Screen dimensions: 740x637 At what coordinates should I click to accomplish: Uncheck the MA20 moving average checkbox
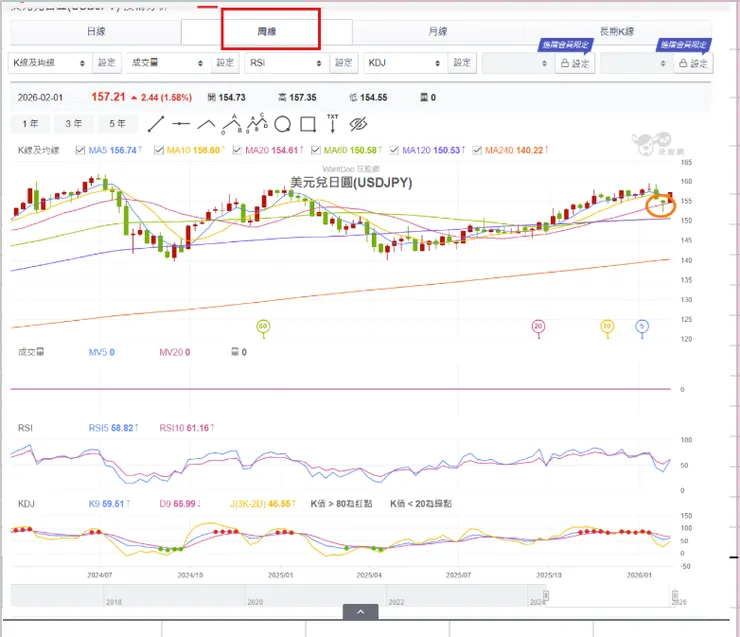pos(237,150)
